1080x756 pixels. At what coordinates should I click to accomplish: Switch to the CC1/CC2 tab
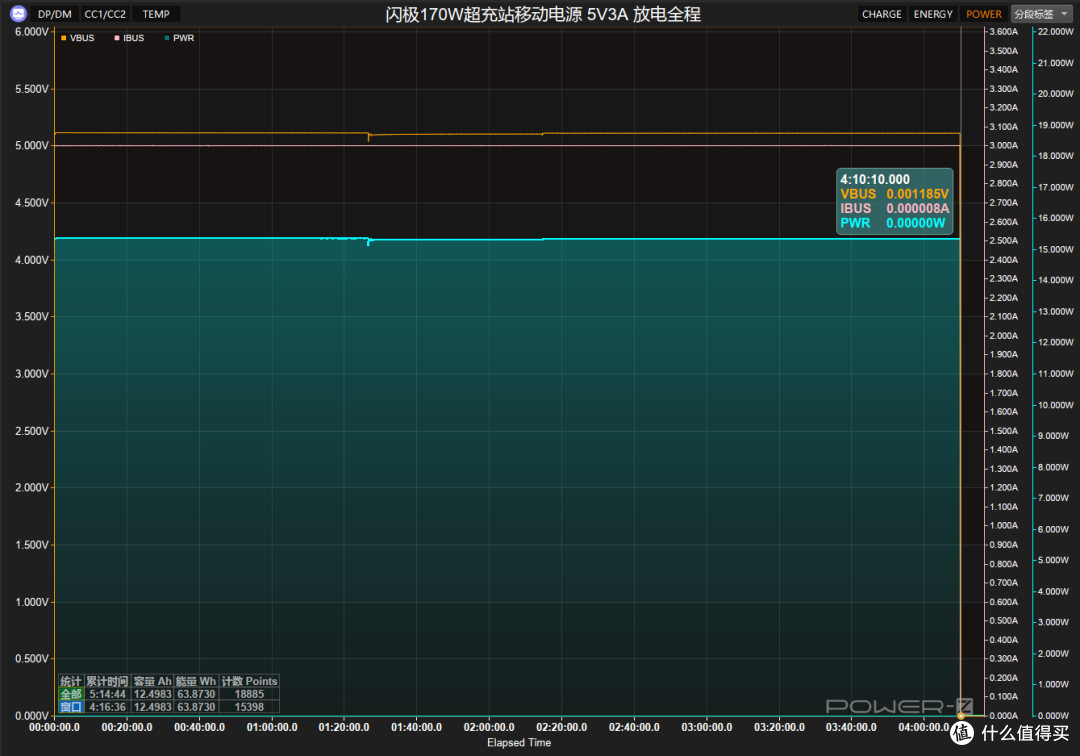click(x=105, y=14)
